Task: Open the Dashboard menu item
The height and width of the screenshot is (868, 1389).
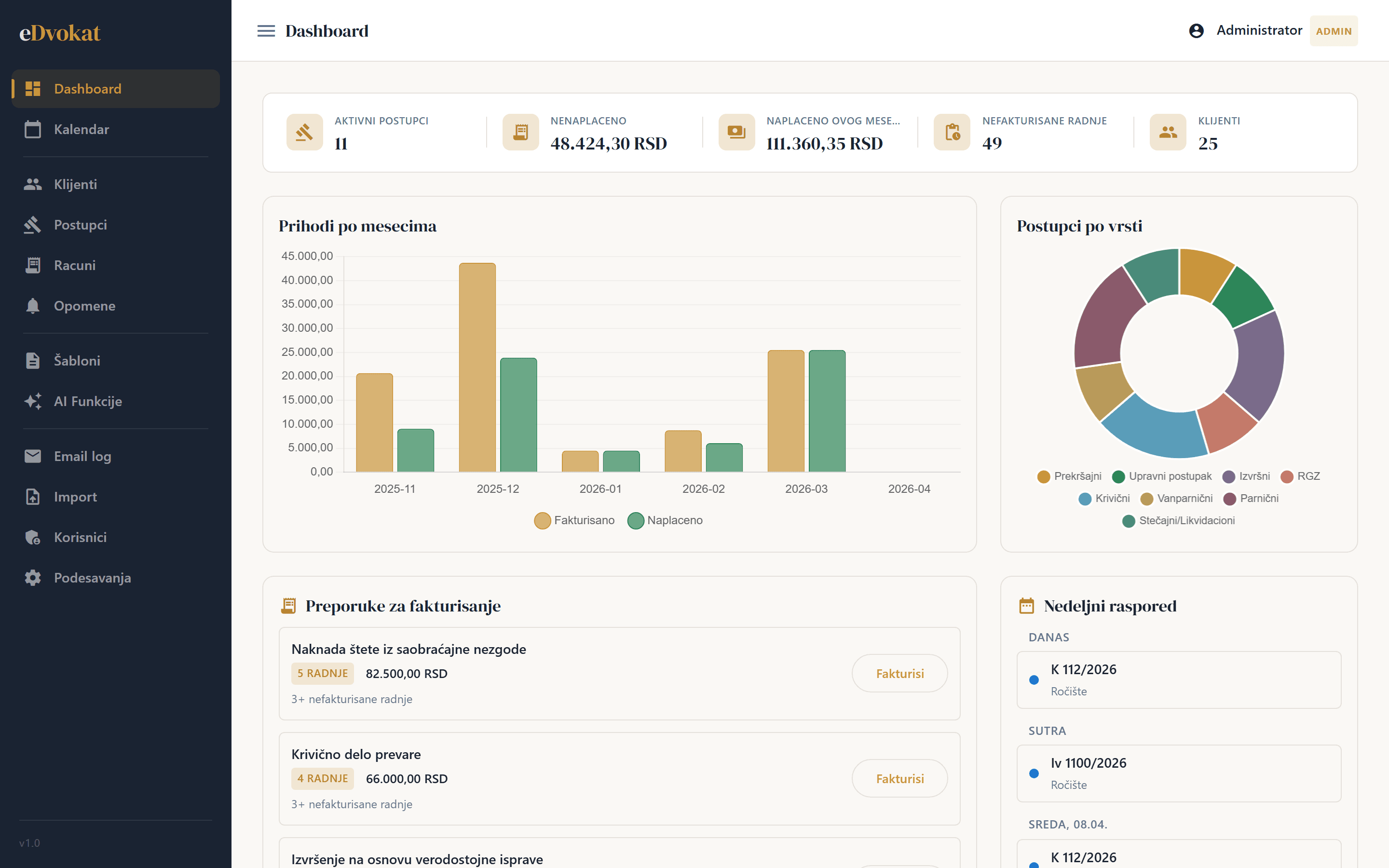Action: coord(115,88)
